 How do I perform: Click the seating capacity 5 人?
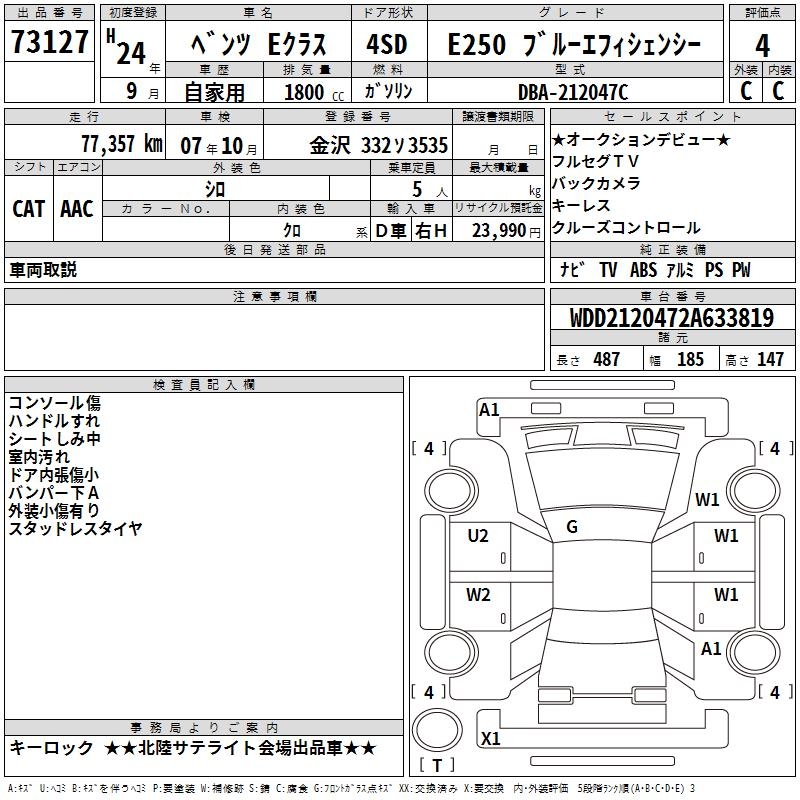pos(430,190)
